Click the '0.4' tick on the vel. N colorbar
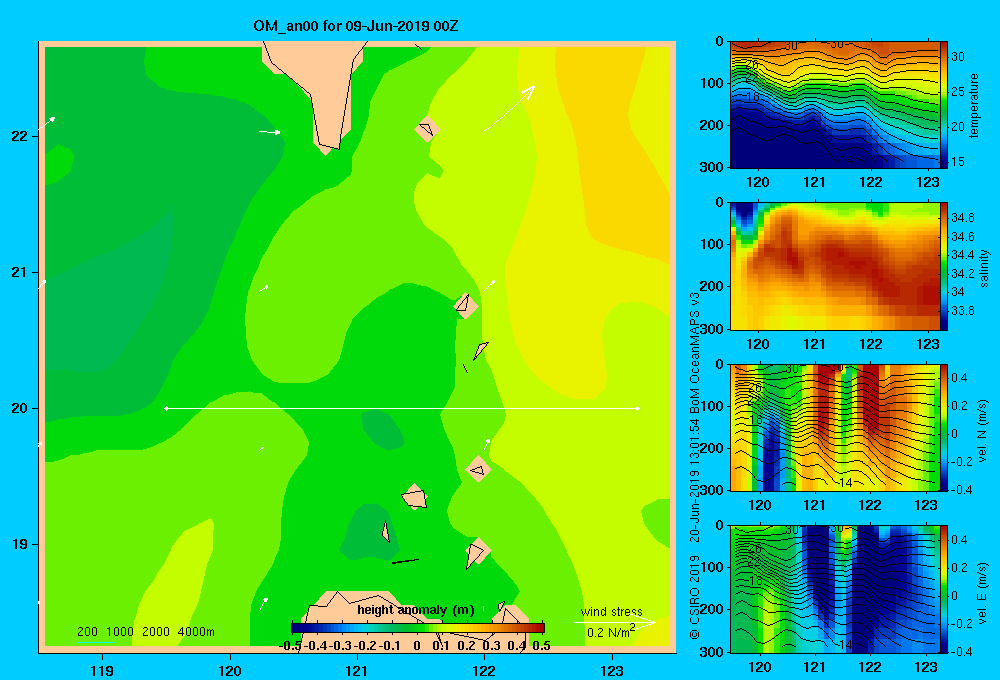 [959, 378]
